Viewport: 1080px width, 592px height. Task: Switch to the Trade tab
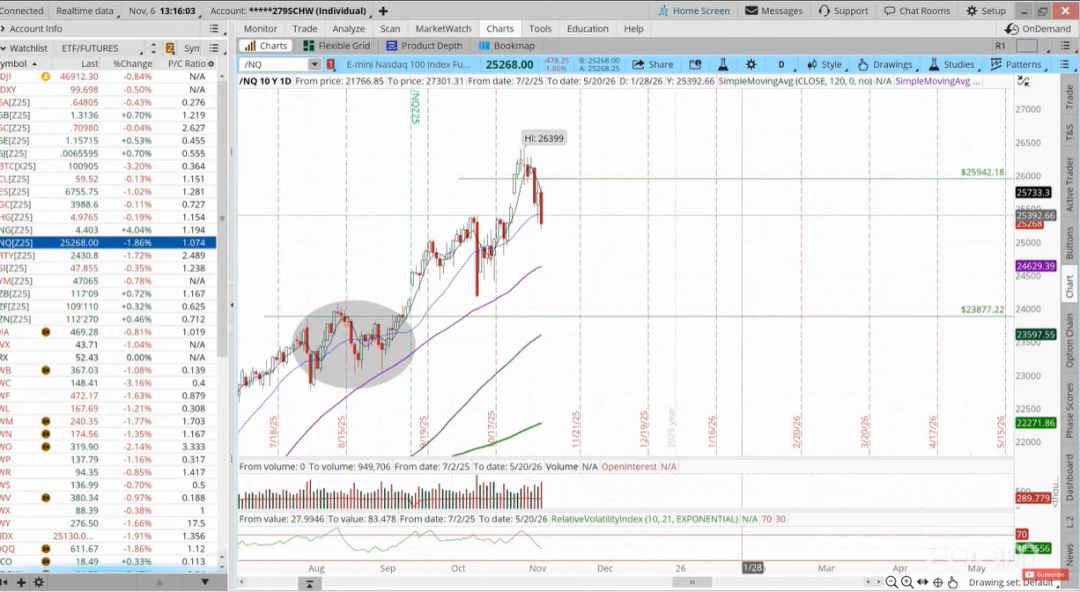coord(304,29)
